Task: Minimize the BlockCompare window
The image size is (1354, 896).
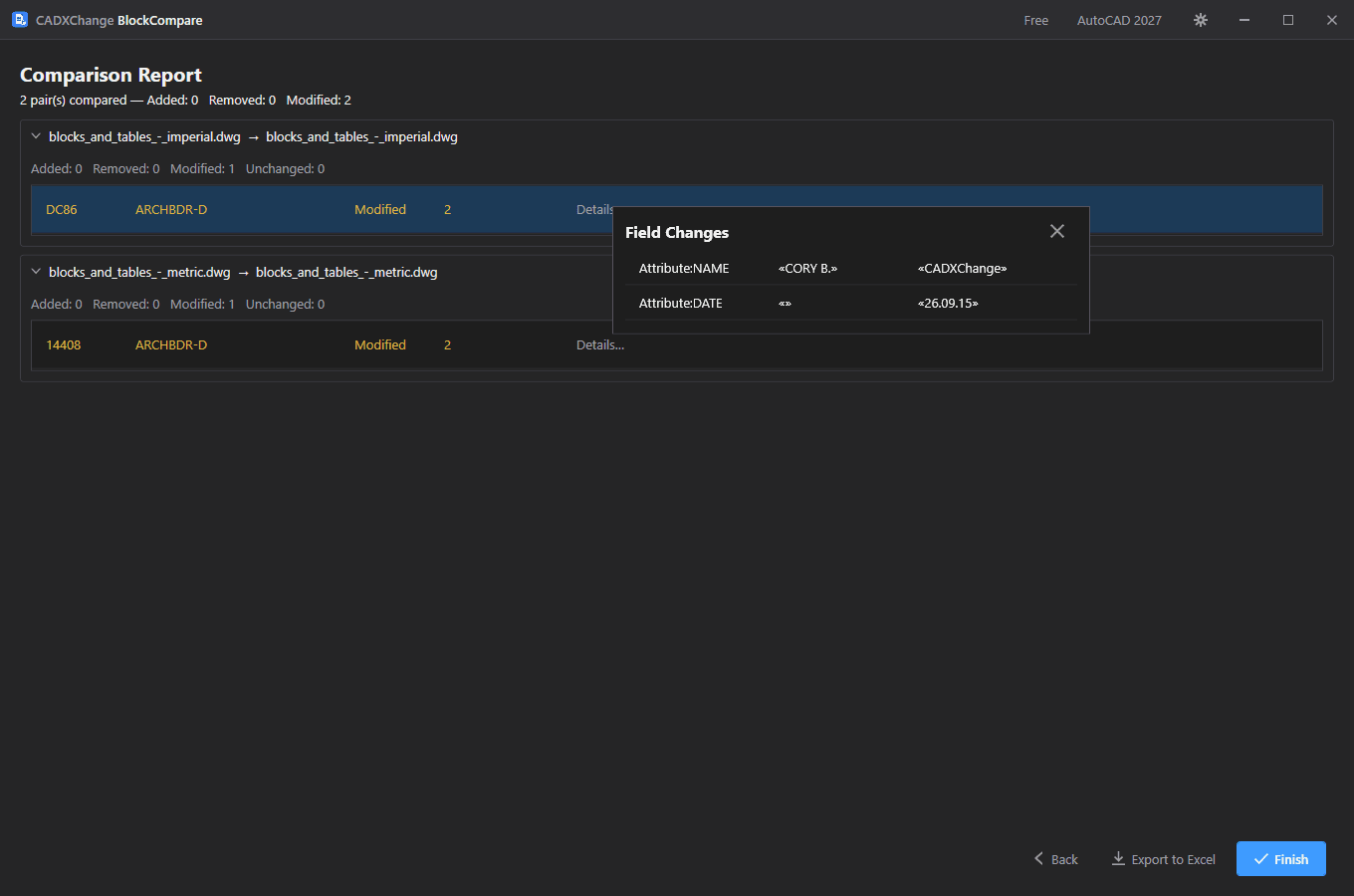Action: pos(1244,20)
